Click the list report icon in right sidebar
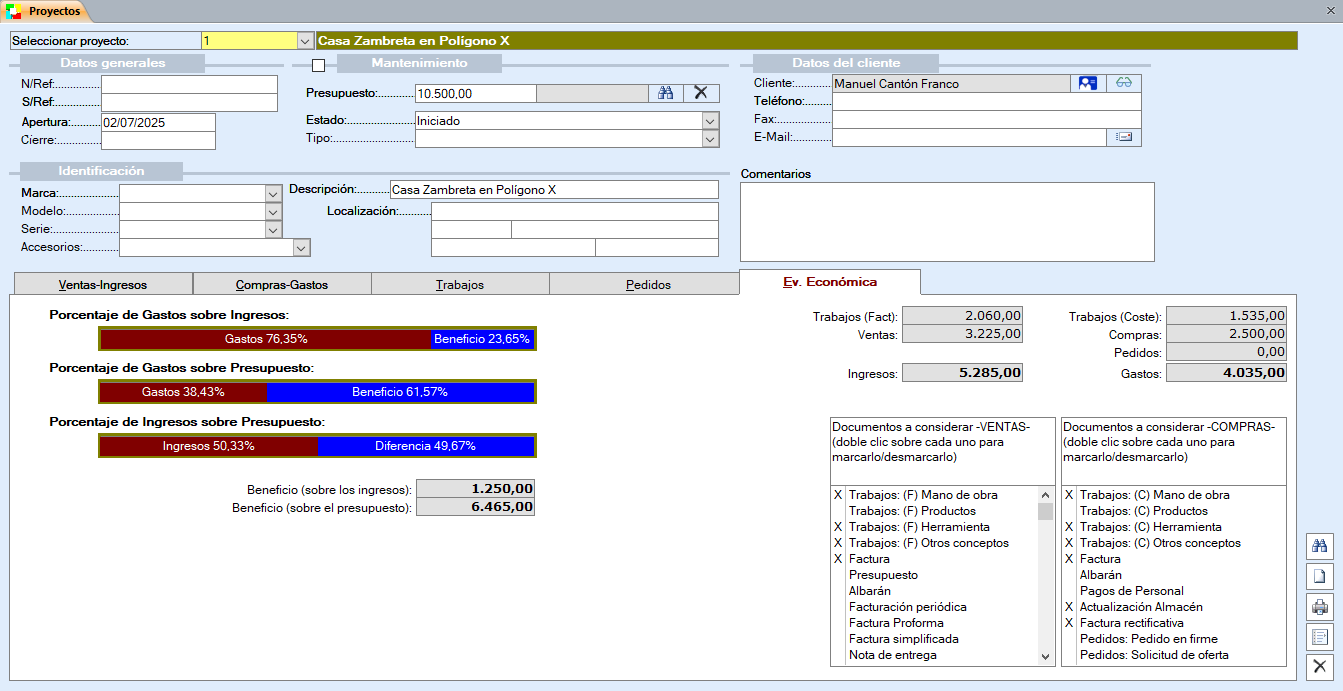This screenshot has height=691, width=1343. (1319, 637)
